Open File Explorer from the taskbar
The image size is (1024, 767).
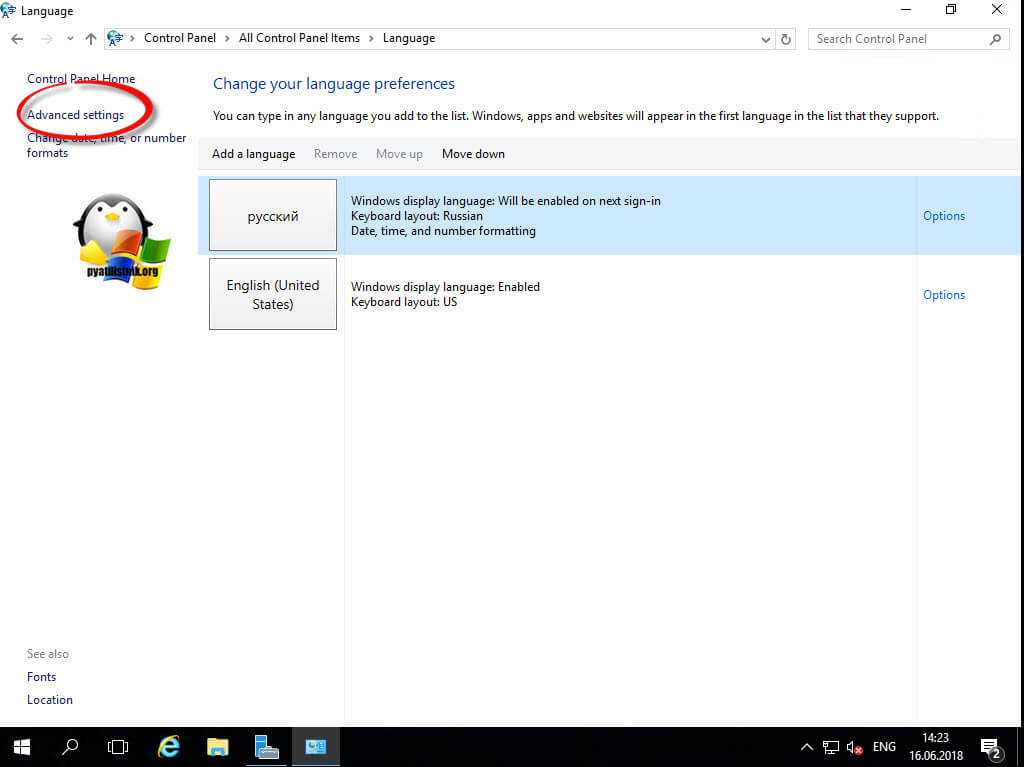pyautogui.click(x=218, y=747)
